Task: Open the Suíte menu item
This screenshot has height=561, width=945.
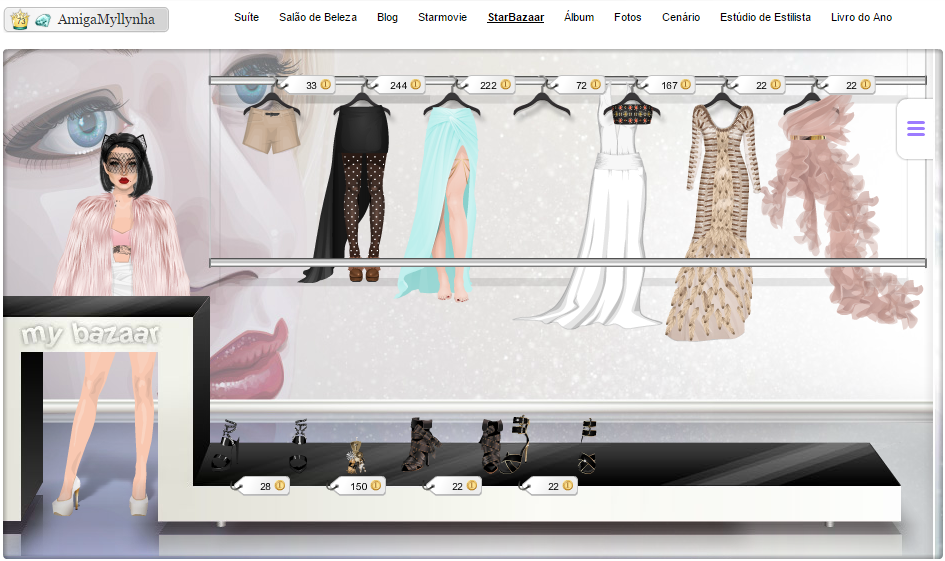Action: click(x=246, y=17)
